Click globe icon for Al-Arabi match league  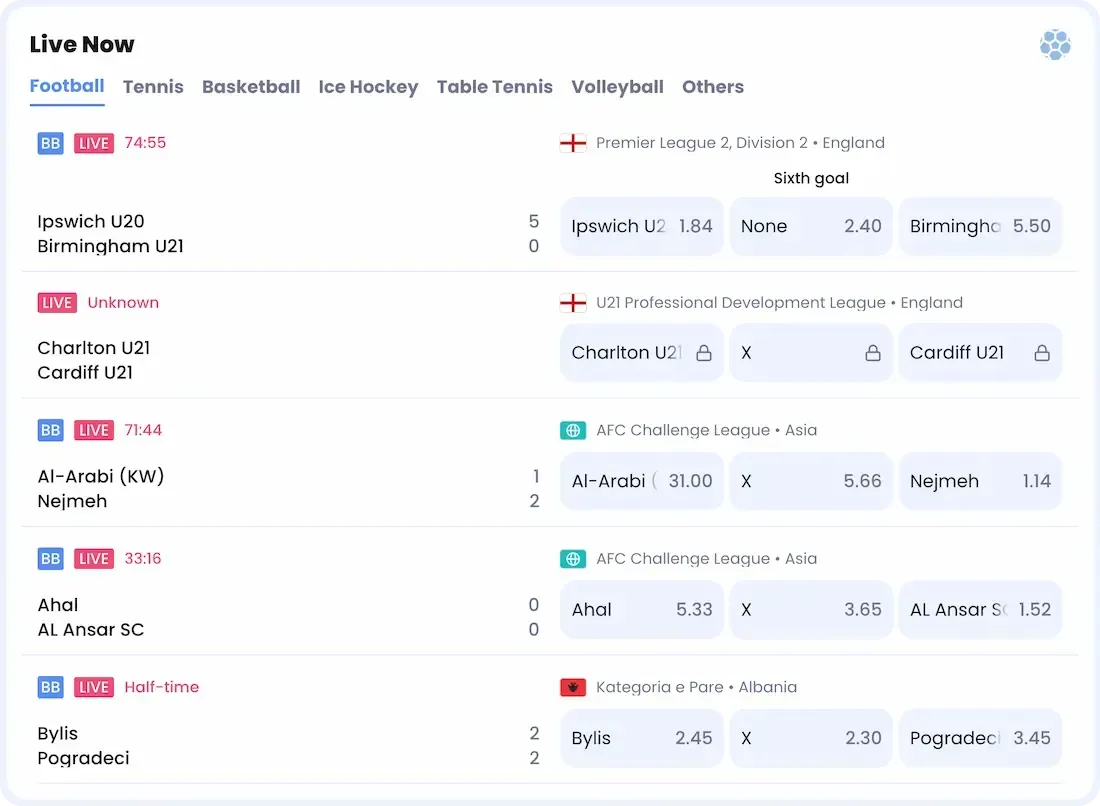point(572,430)
